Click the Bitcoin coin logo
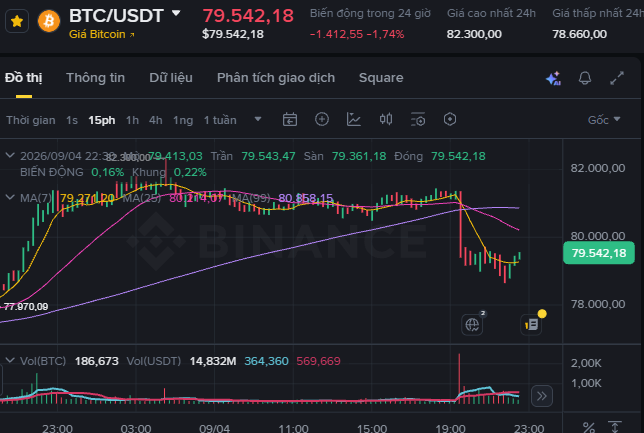 pos(49,21)
